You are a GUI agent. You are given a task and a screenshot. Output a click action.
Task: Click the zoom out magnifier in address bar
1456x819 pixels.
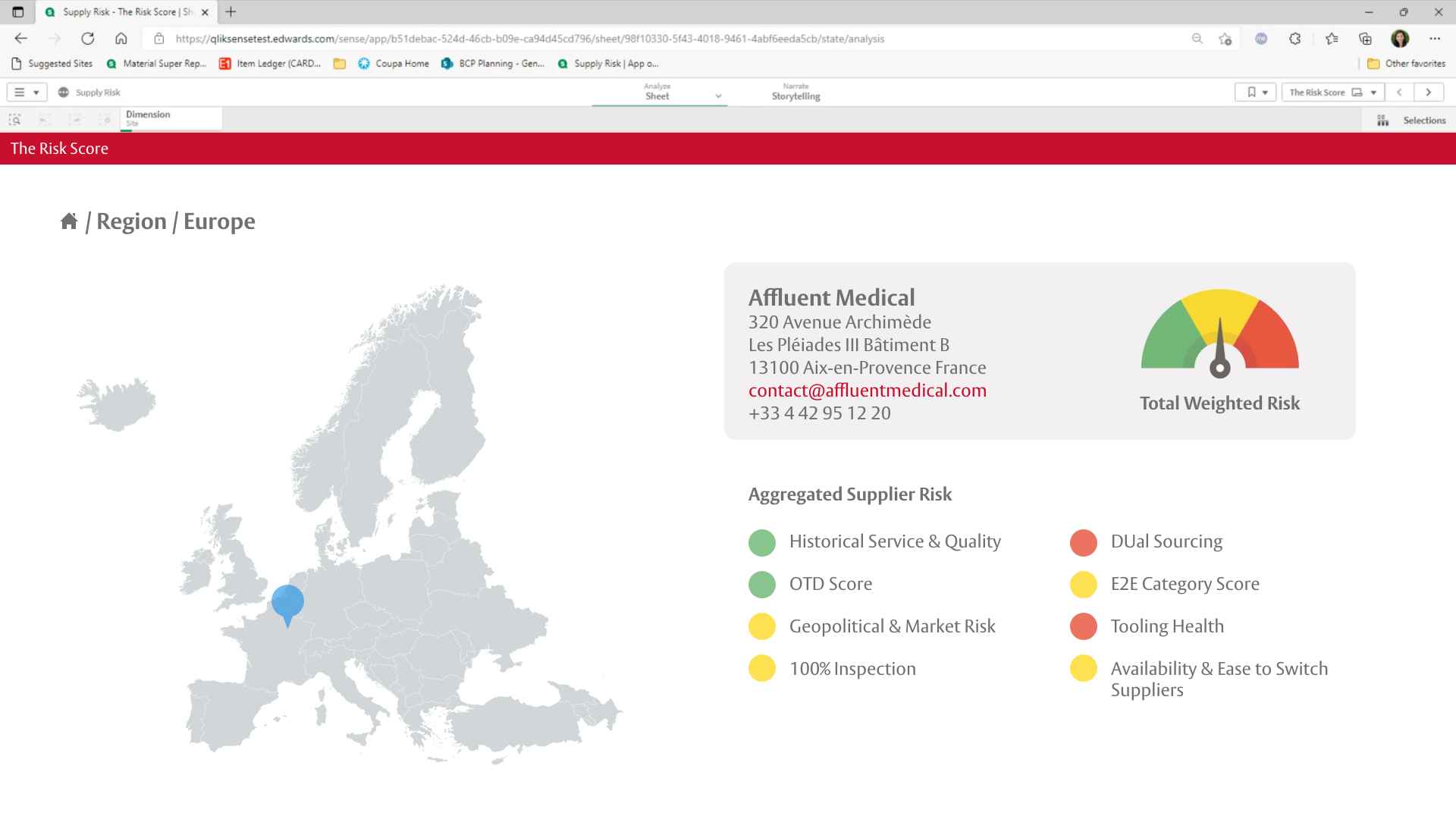1197,39
